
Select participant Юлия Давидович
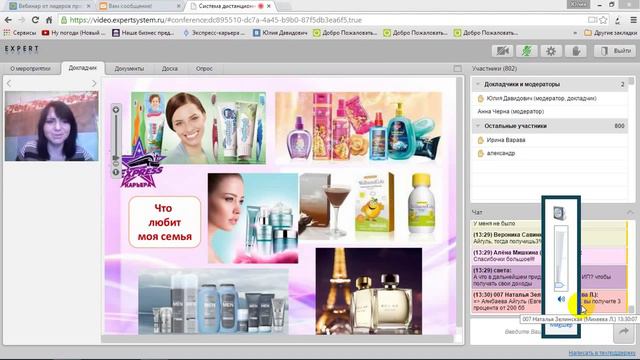pos(541,98)
